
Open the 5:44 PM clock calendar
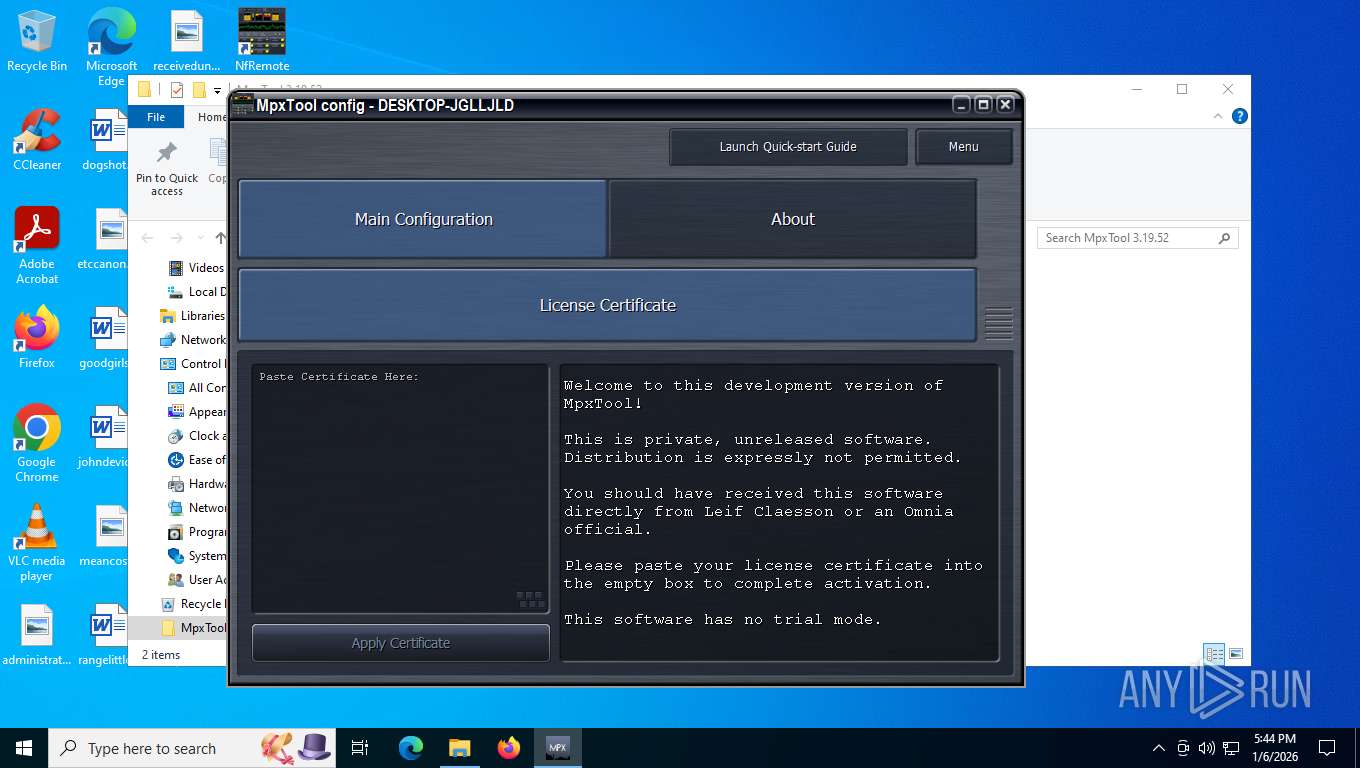(1274, 748)
